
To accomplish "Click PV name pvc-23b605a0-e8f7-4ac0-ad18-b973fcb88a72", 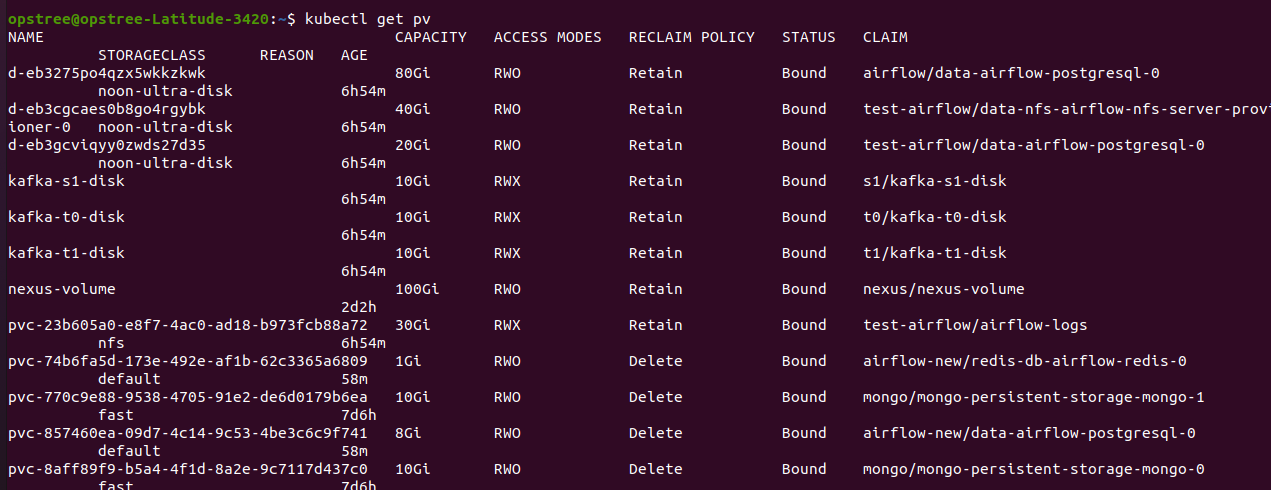I will point(188,325).
